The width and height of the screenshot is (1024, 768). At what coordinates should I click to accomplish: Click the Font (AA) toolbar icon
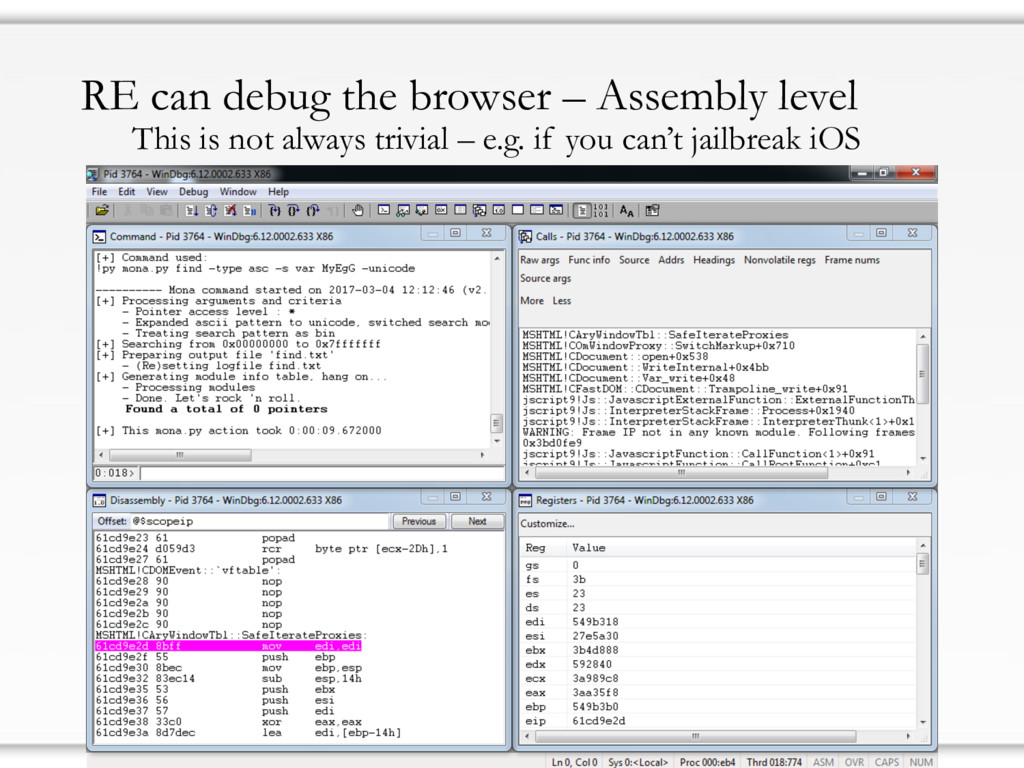click(626, 210)
